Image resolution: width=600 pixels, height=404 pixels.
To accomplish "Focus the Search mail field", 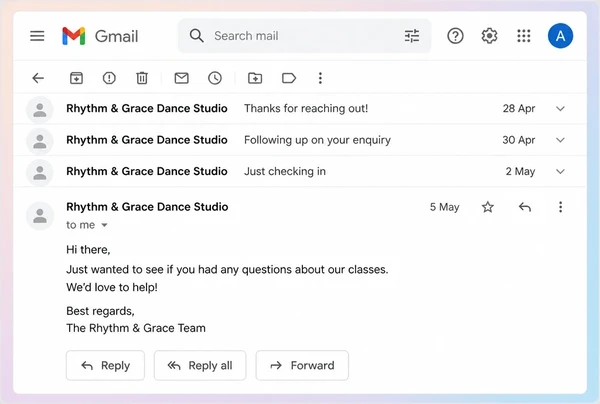I will click(x=304, y=36).
